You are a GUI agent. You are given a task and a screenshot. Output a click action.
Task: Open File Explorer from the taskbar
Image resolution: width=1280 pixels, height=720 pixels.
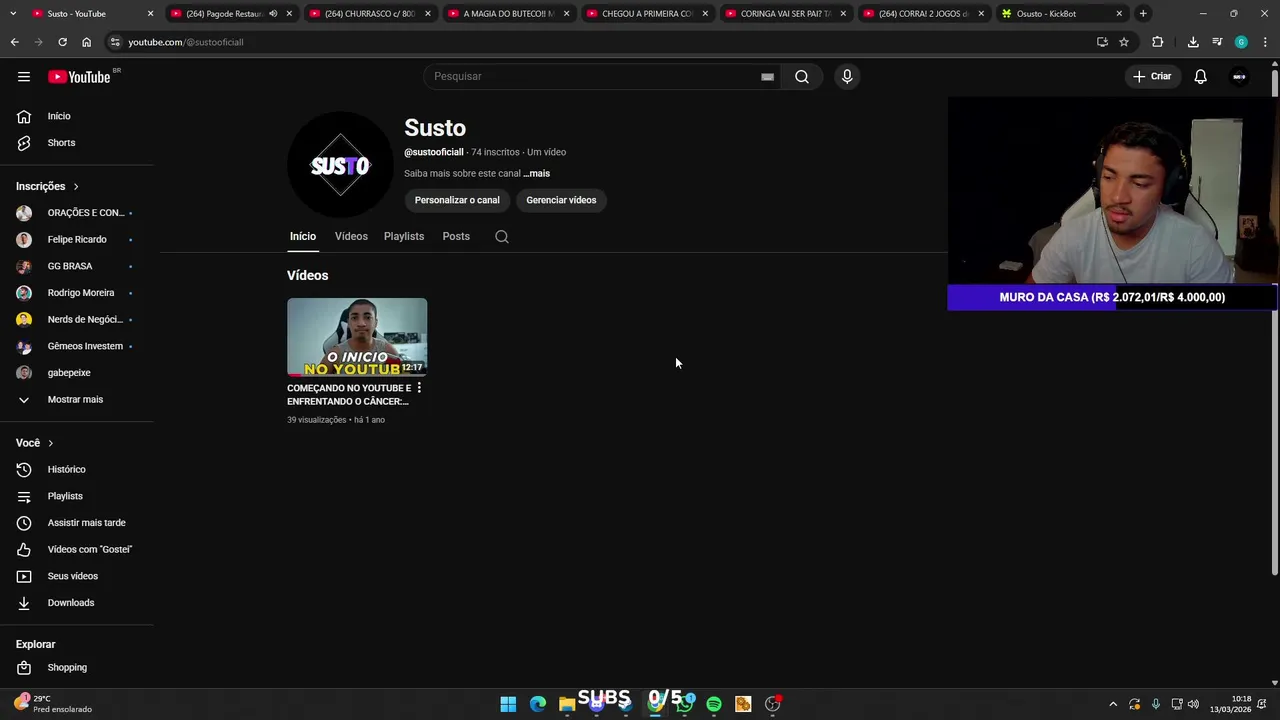(567, 704)
